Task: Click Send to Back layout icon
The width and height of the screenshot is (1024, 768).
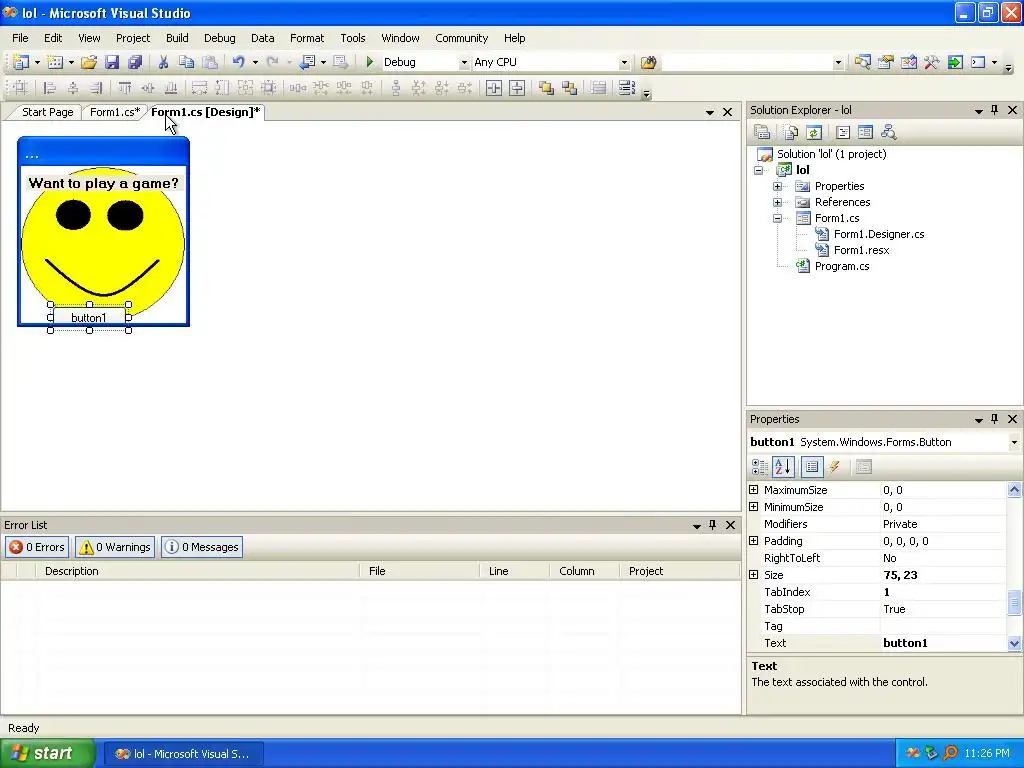Action: (569, 88)
